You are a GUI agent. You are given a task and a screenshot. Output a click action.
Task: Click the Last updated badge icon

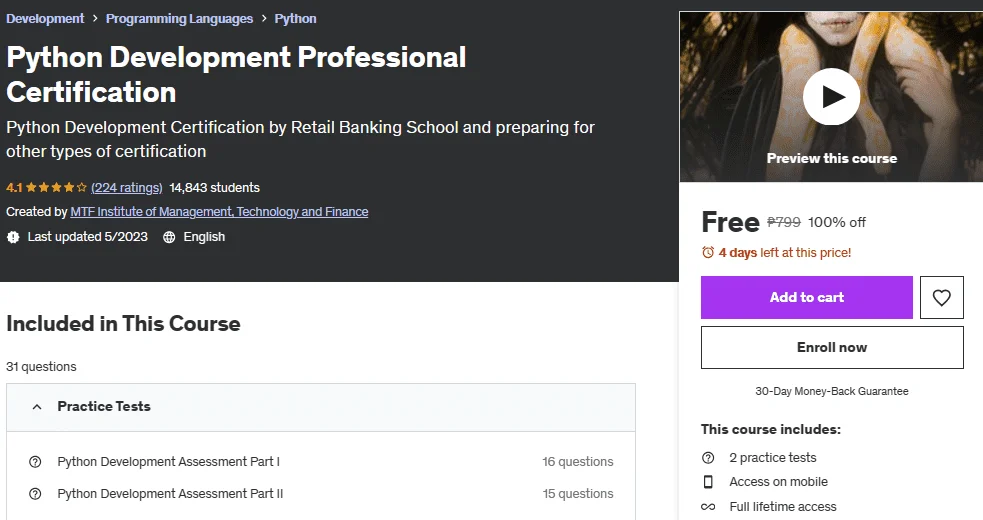(x=13, y=237)
